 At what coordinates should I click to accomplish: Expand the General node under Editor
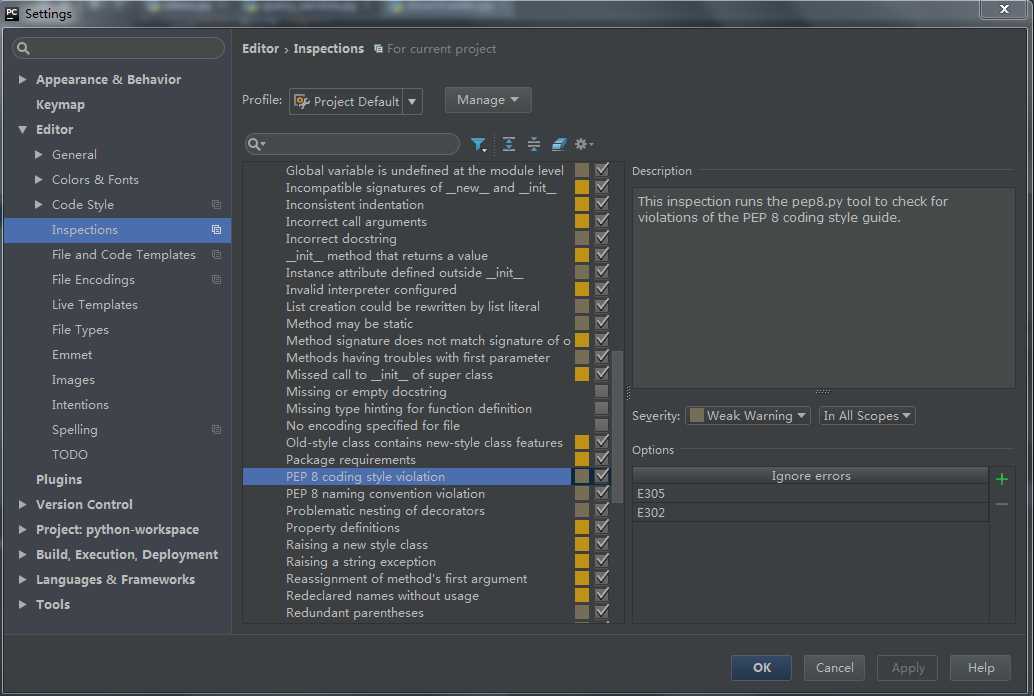click(x=38, y=154)
